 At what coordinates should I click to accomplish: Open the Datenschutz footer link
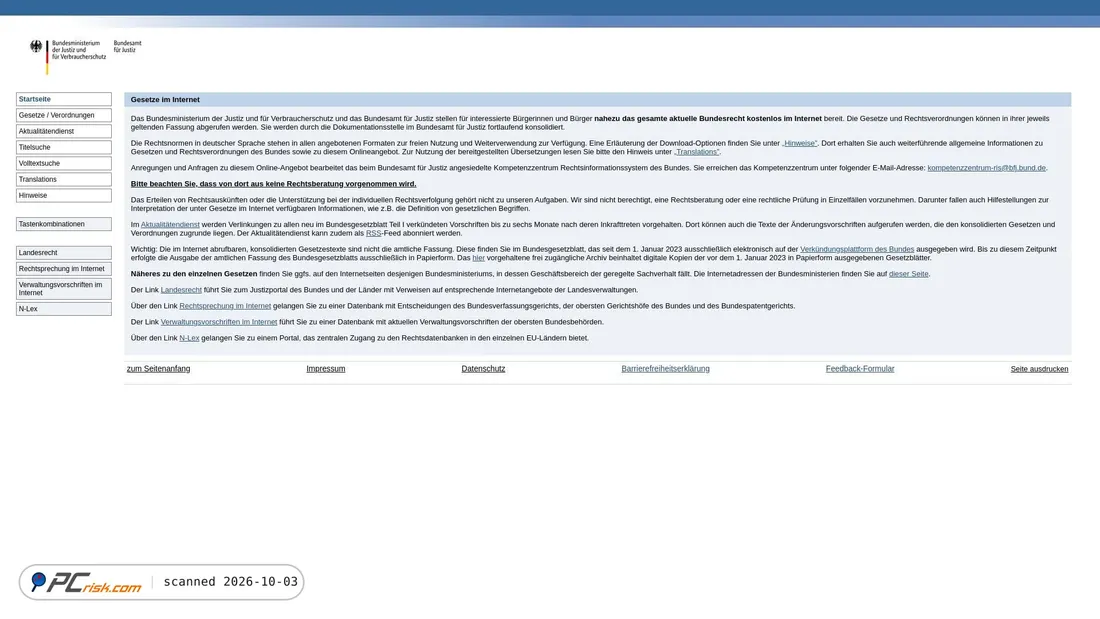[483, 368]
